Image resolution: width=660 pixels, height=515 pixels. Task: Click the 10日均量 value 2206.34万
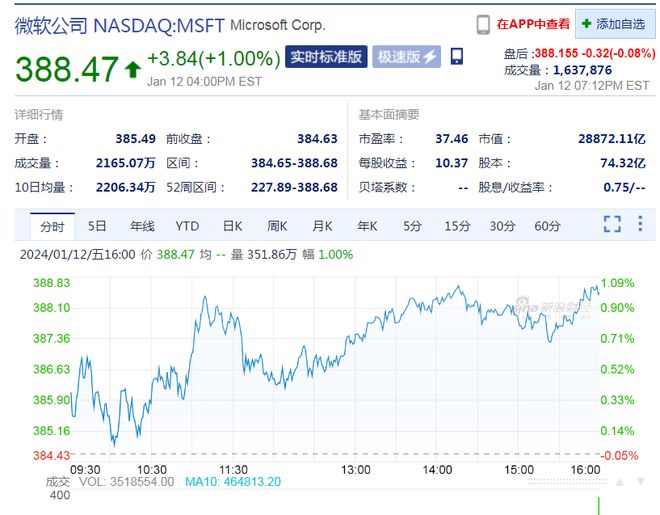126,187
